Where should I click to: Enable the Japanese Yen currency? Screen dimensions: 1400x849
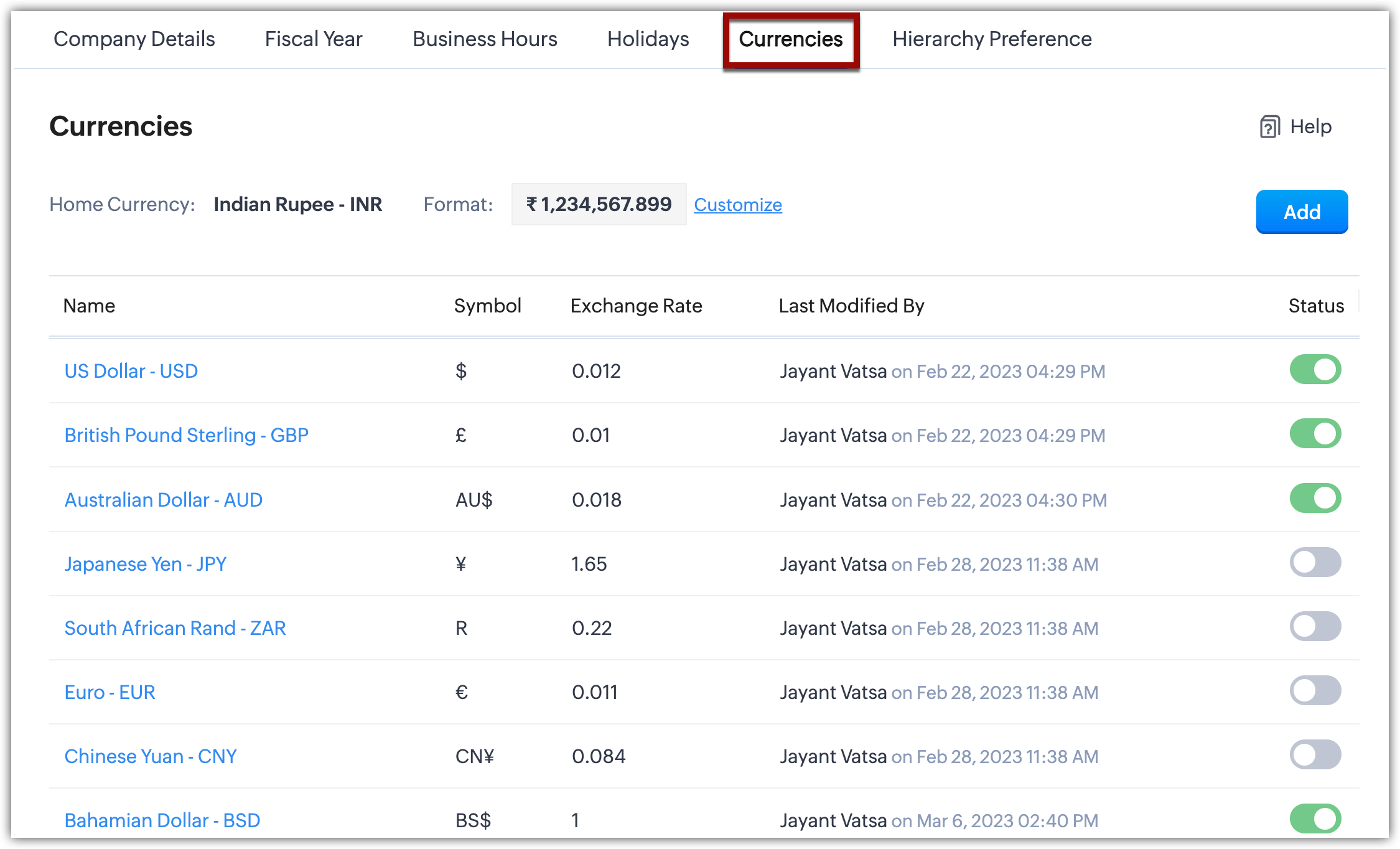point(1315,563)
